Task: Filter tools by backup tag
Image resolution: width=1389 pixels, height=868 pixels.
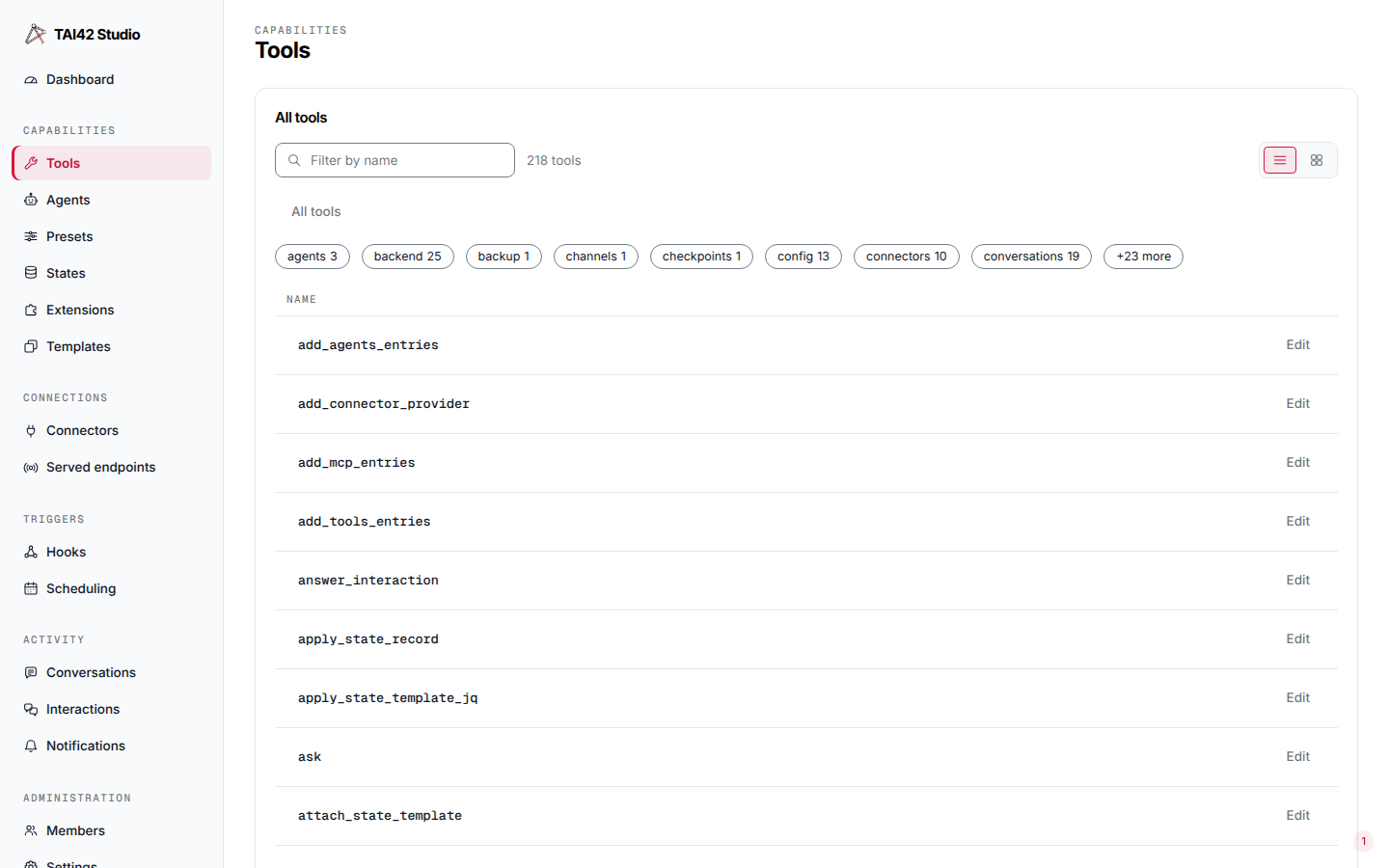Action: coord(504,257)
